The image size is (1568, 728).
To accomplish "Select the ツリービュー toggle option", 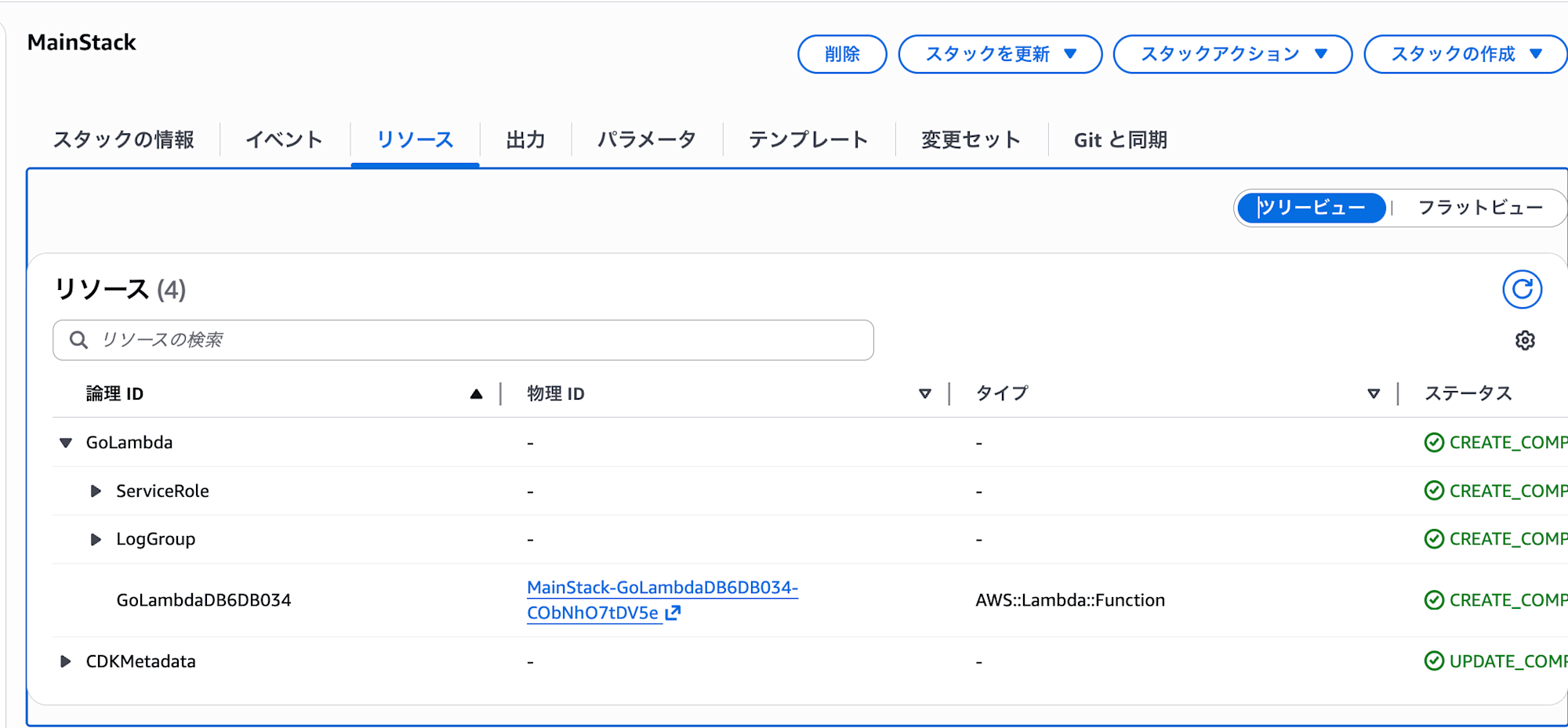I will 1310,207.
